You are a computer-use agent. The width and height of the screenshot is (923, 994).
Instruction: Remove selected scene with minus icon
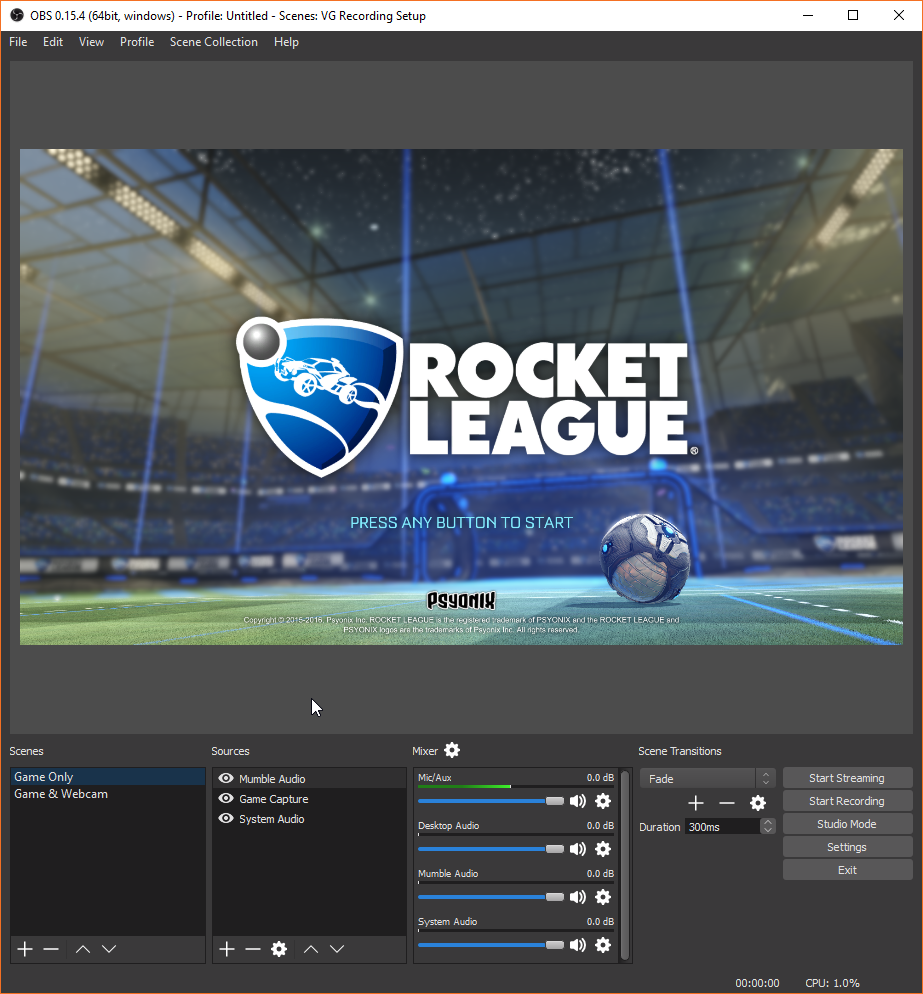pos(51,949)
